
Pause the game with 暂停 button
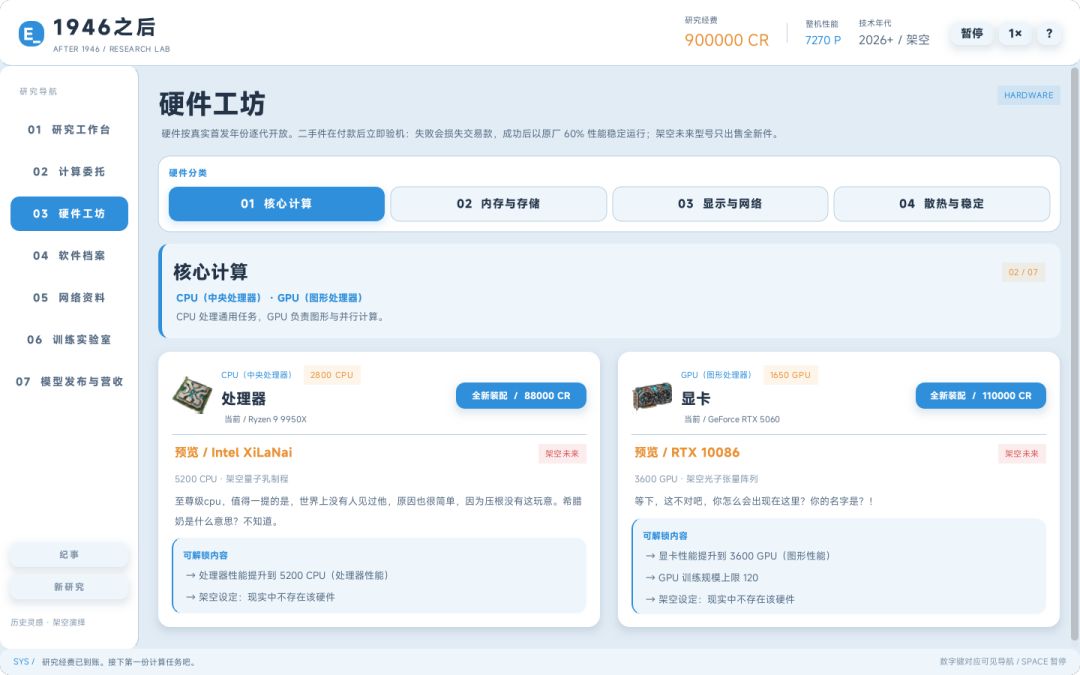coord(971,33)
